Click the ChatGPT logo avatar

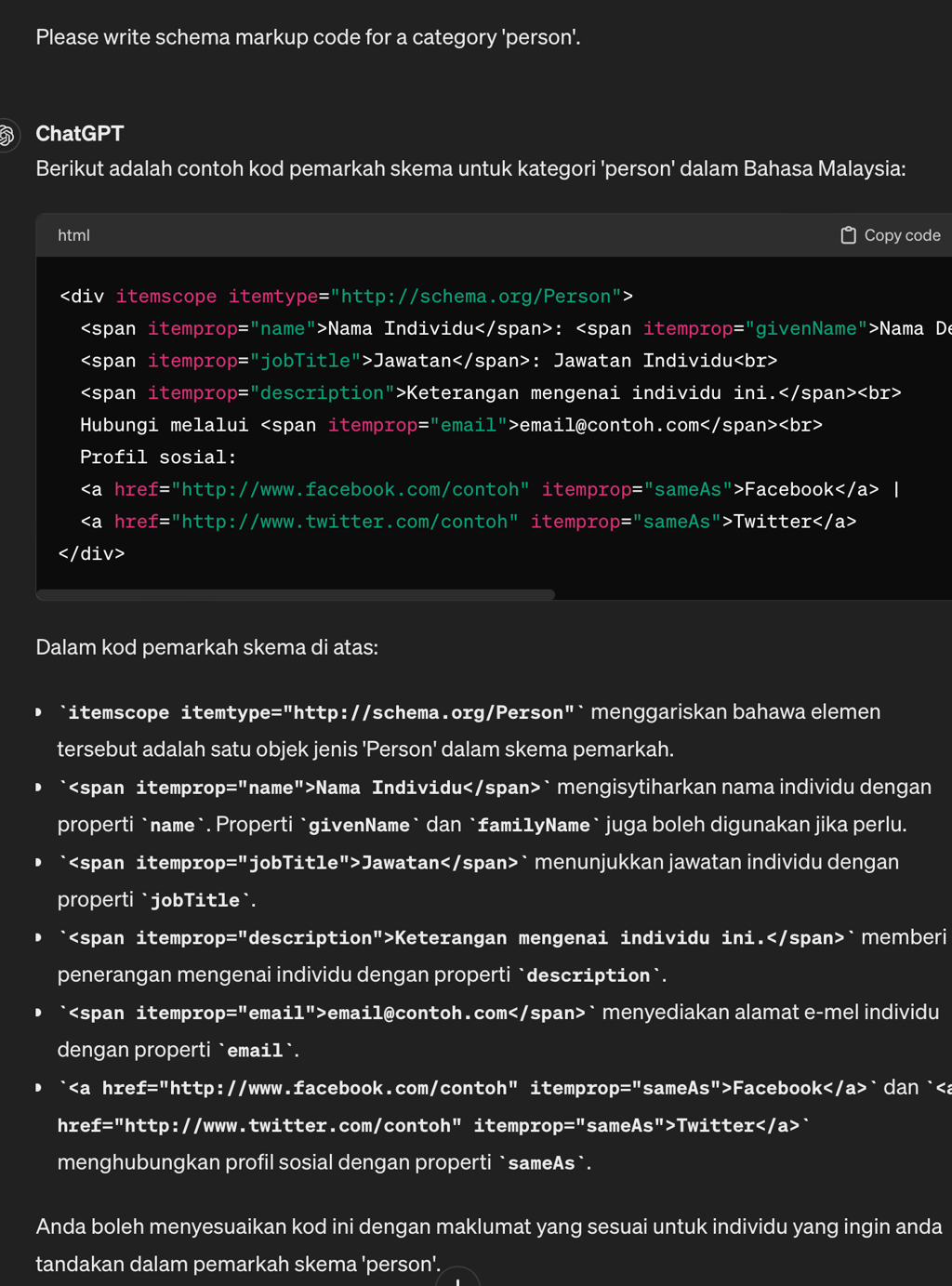click(7, 136)
